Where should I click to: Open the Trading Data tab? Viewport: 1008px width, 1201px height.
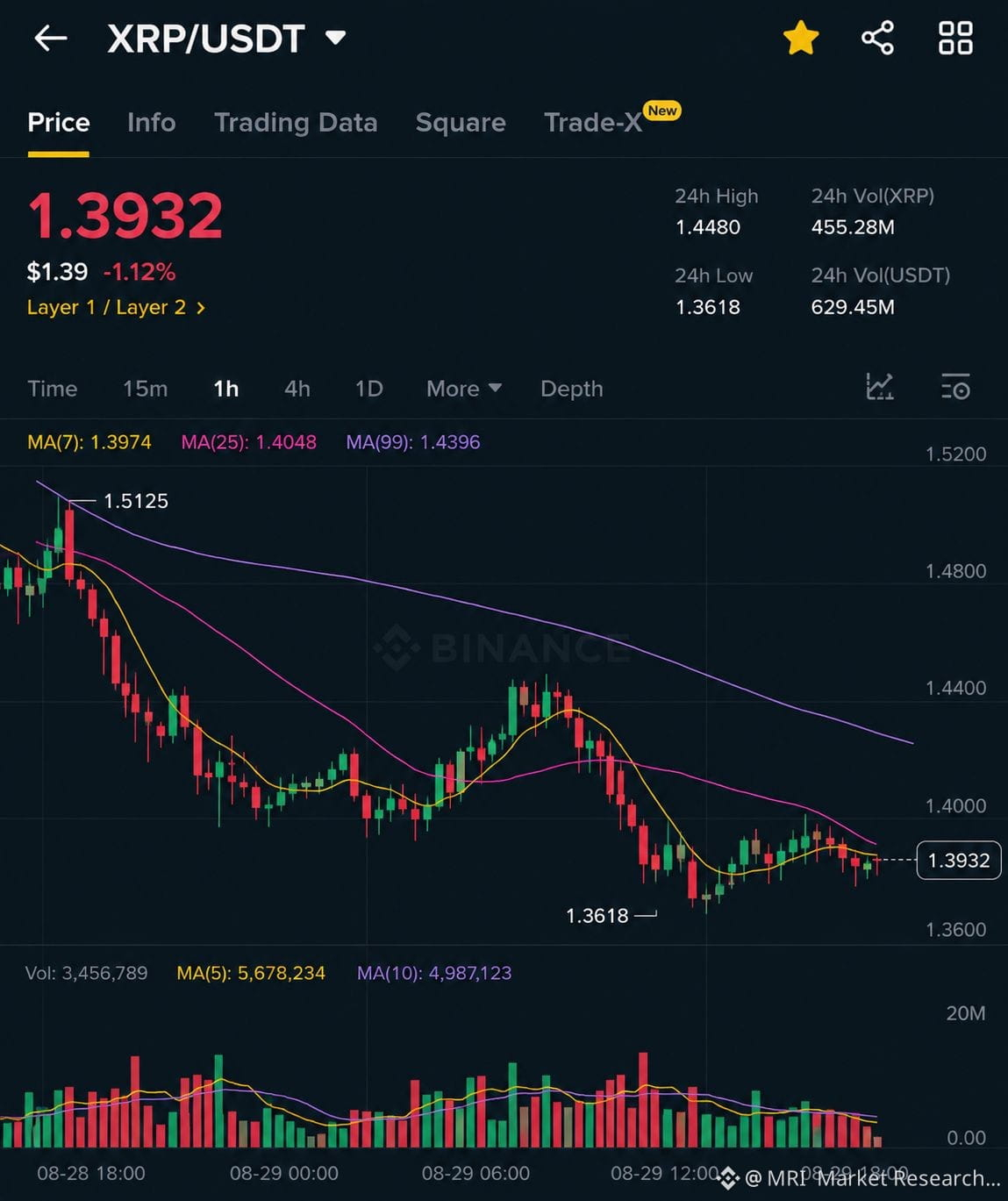tap(296, 122)
